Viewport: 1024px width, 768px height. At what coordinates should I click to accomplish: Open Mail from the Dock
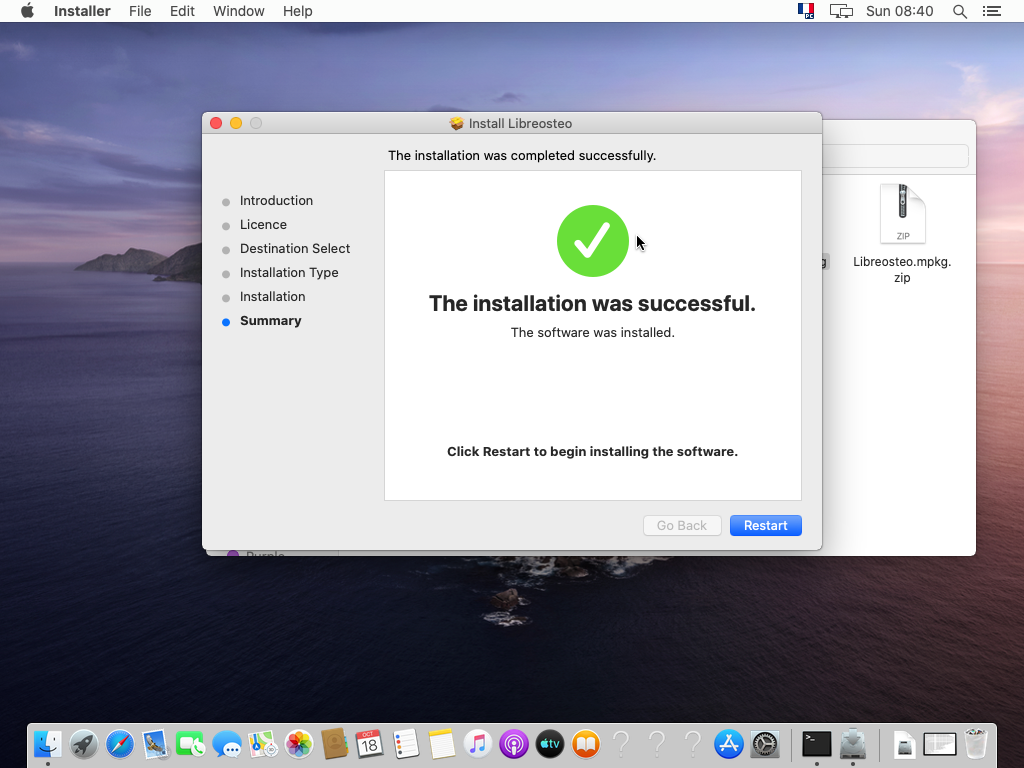155,744
